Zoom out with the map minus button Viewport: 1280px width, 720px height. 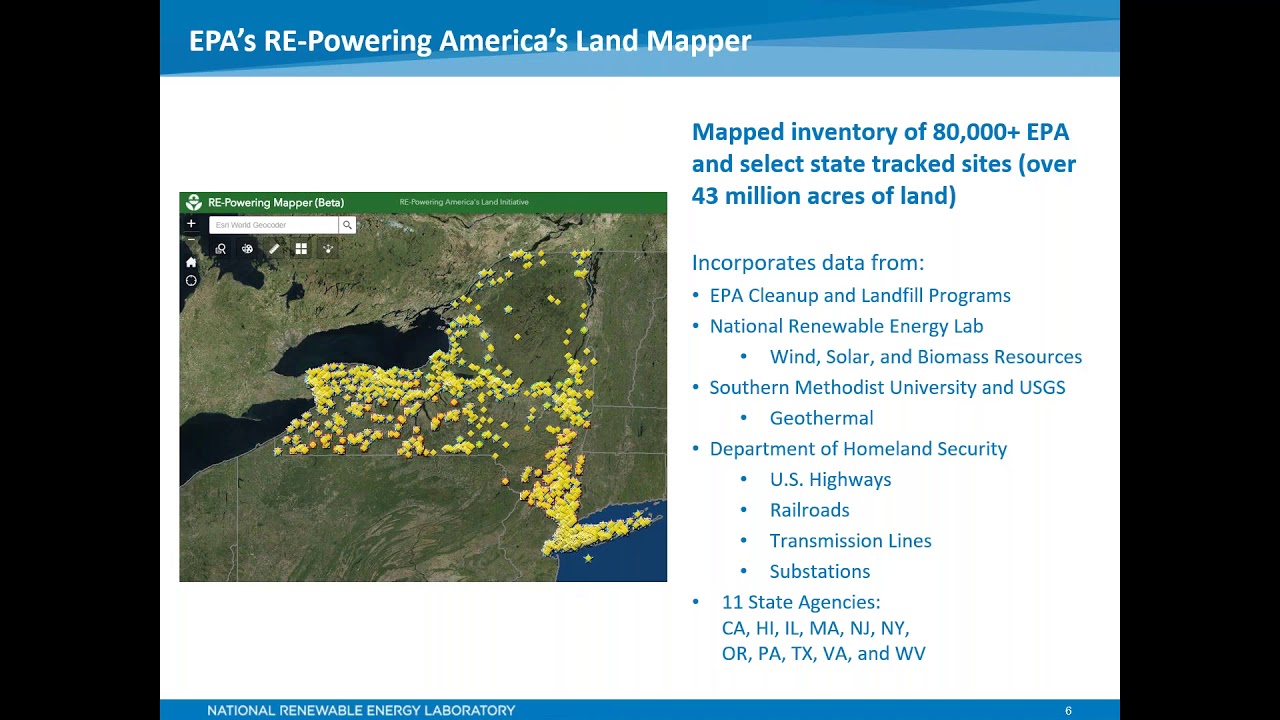click(191, 240)
